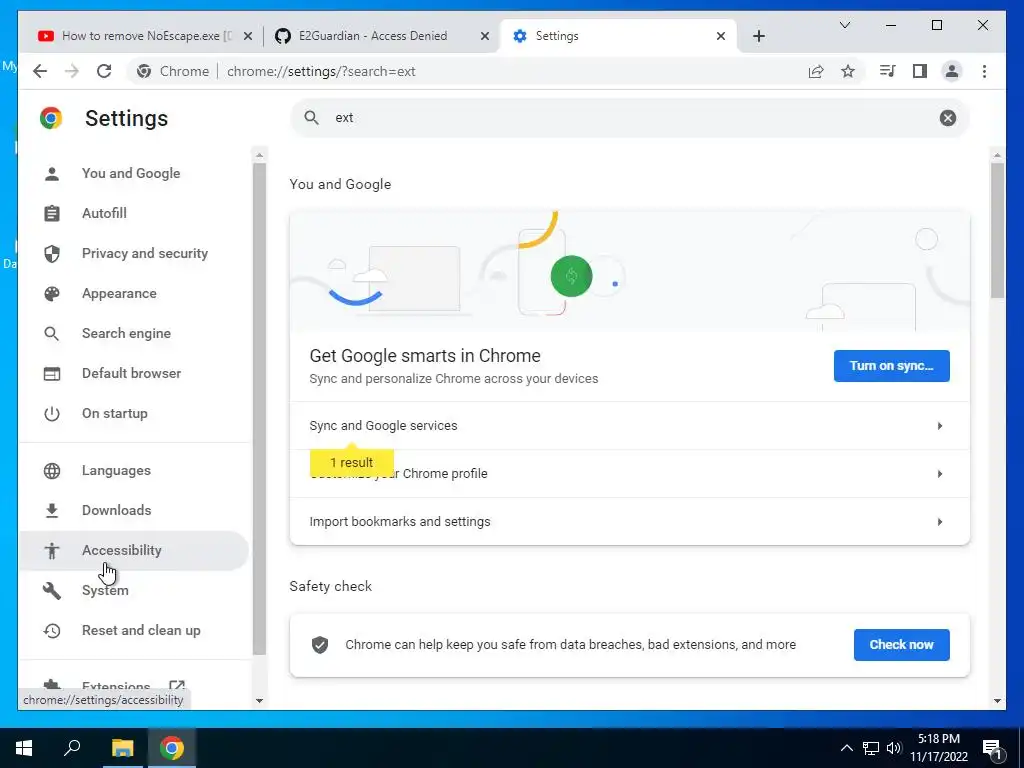
Task: Open the media controls icon in toolbar
Action: 888,71
